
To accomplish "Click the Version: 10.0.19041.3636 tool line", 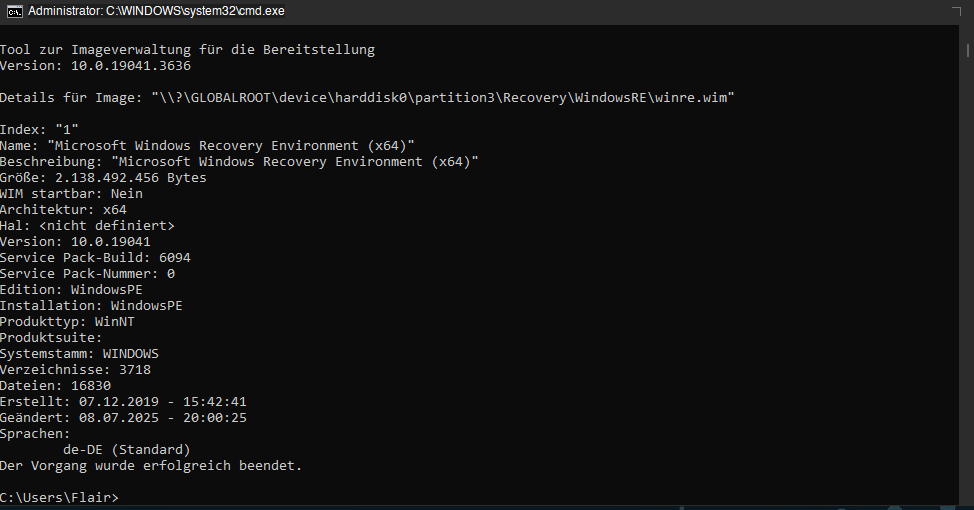I will [95, 66].
